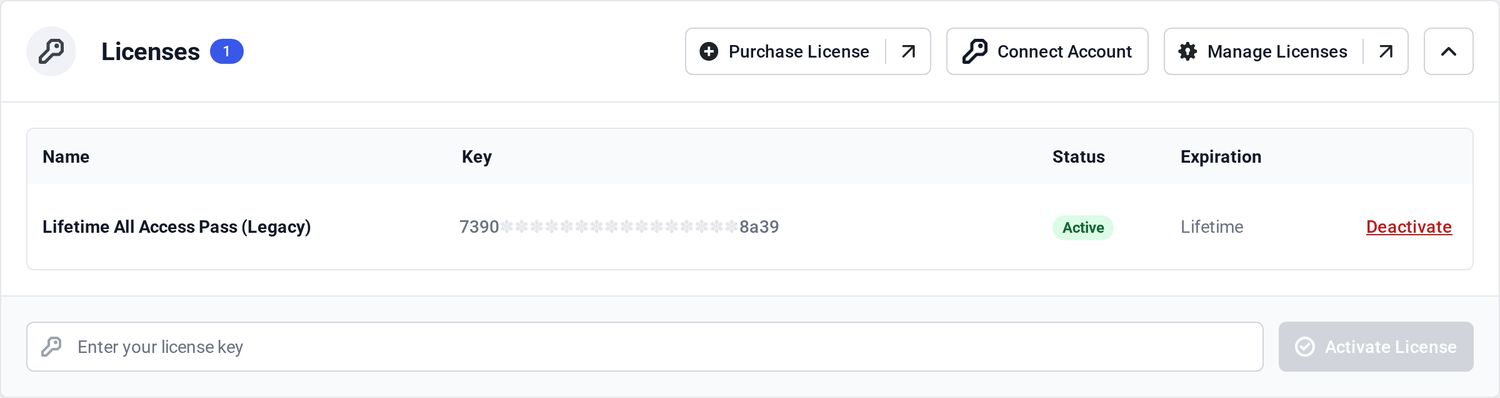Click the red Deactivate link

[x=1409, y=227]
